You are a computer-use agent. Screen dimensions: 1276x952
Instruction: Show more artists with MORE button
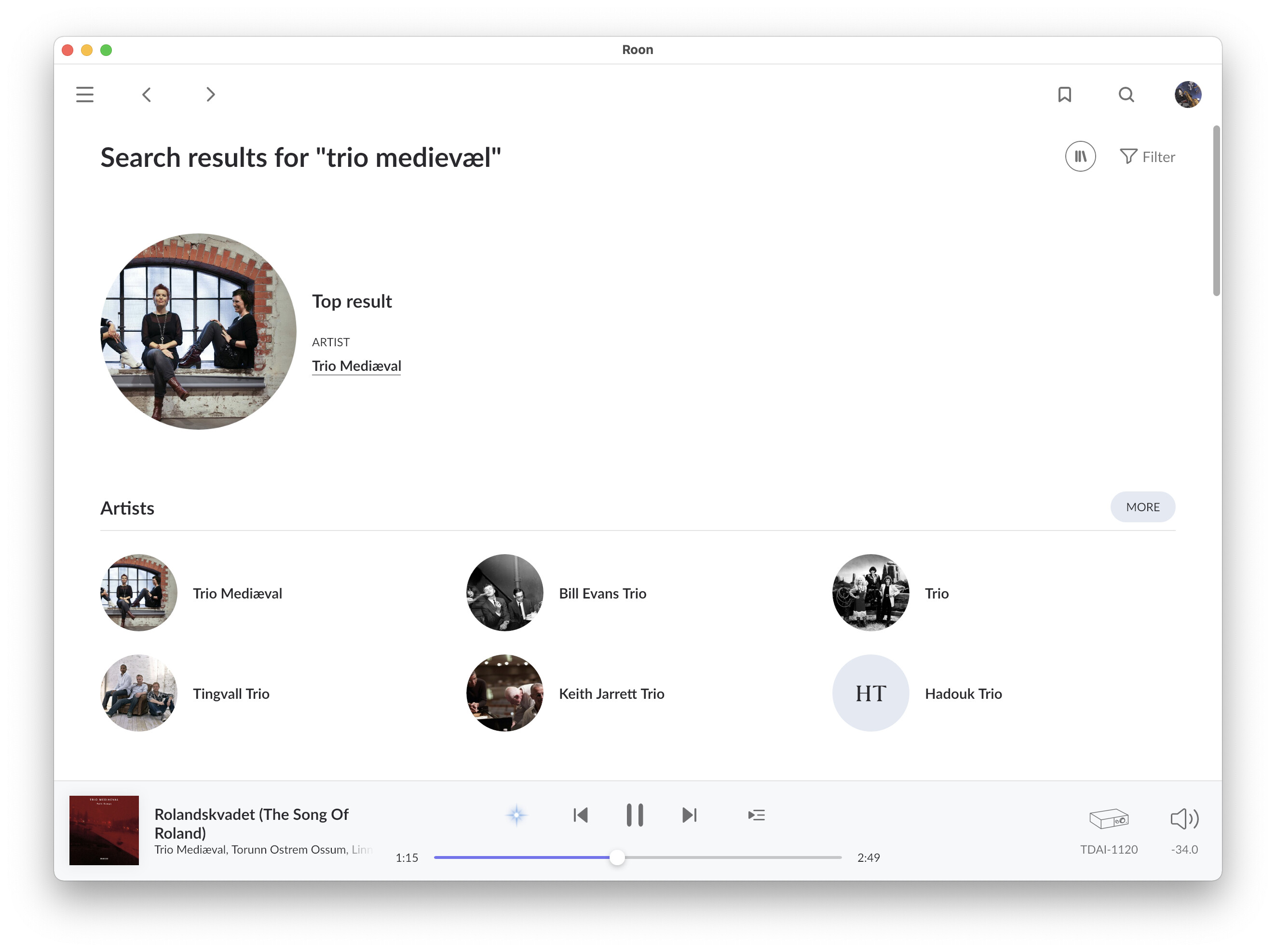click(1142, 507)
